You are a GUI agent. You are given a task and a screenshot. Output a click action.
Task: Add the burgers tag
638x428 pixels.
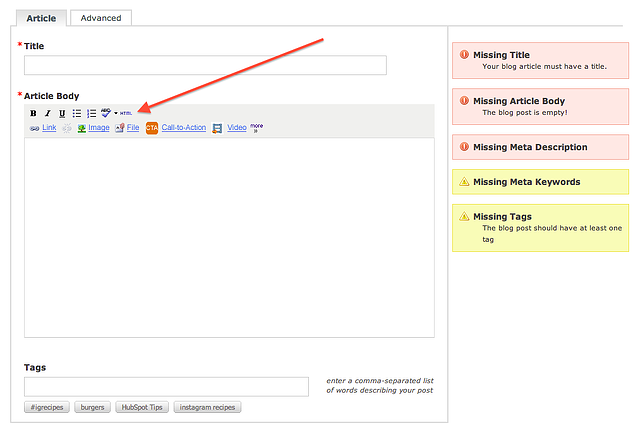92,407
